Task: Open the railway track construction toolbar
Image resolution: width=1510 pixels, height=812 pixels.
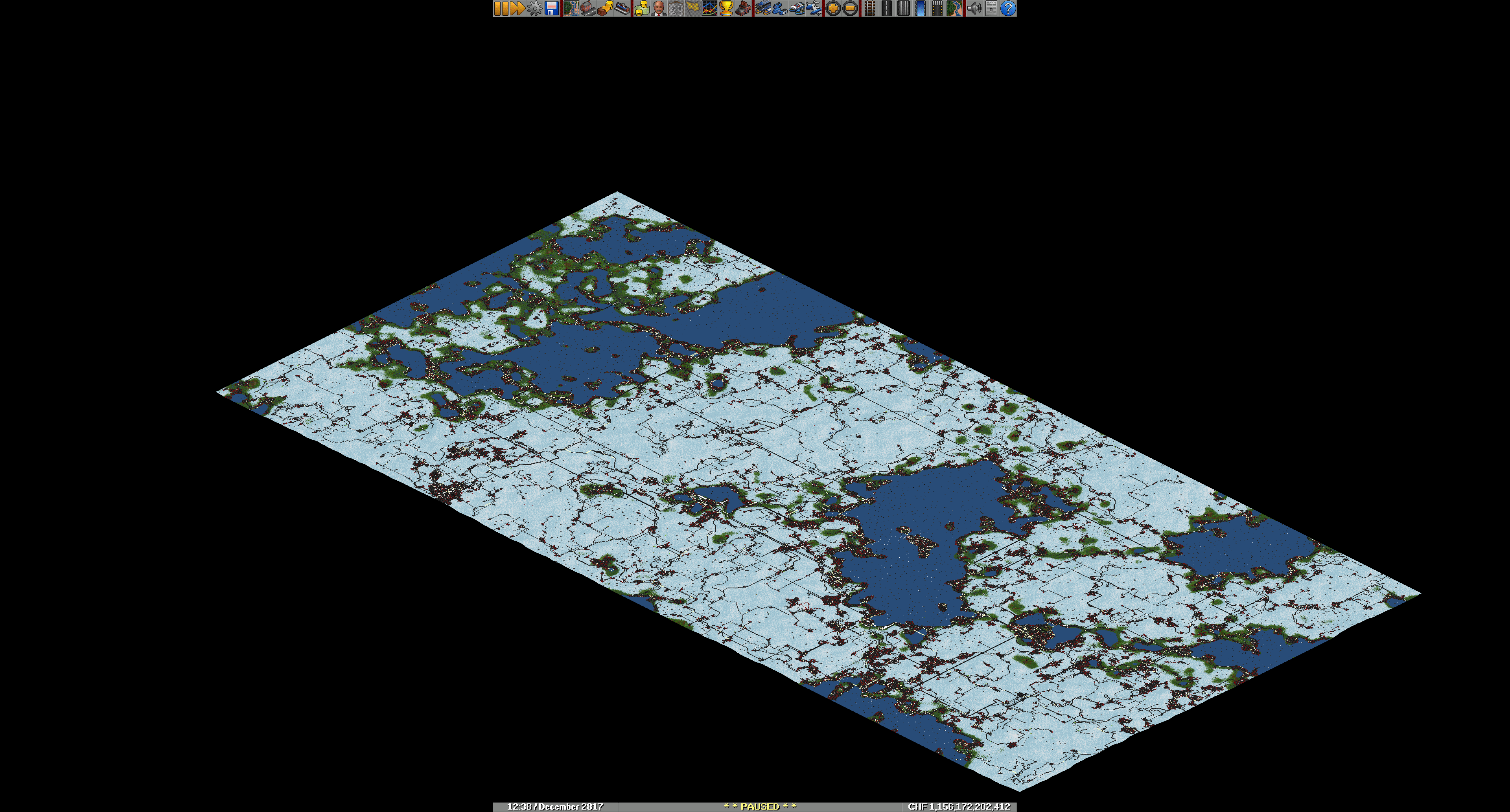Action: click(x=870, y=8)
